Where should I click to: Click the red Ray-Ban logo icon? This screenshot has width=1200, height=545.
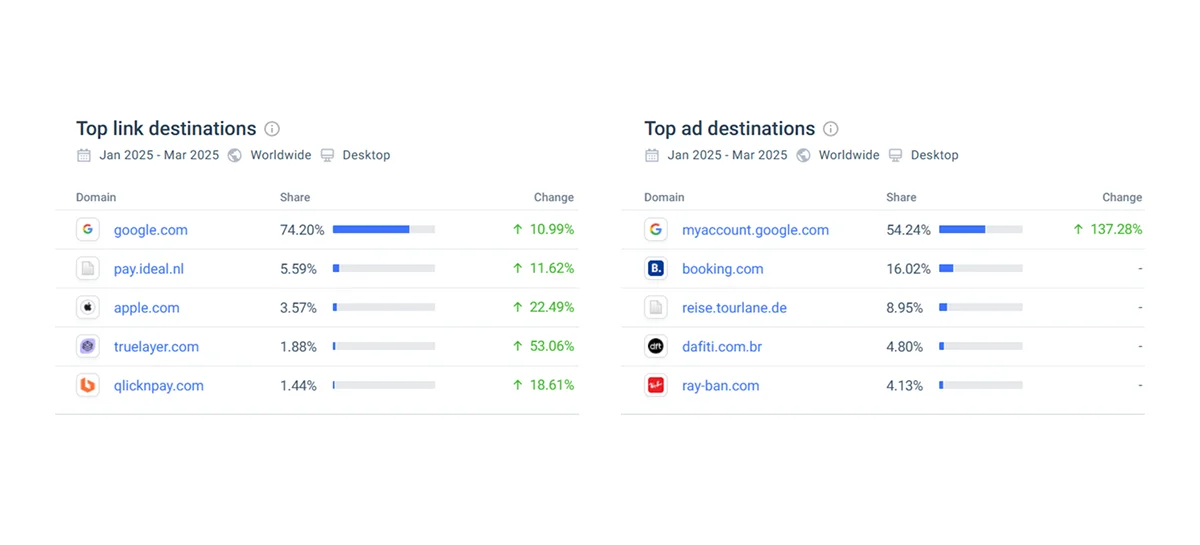(656, 386)
